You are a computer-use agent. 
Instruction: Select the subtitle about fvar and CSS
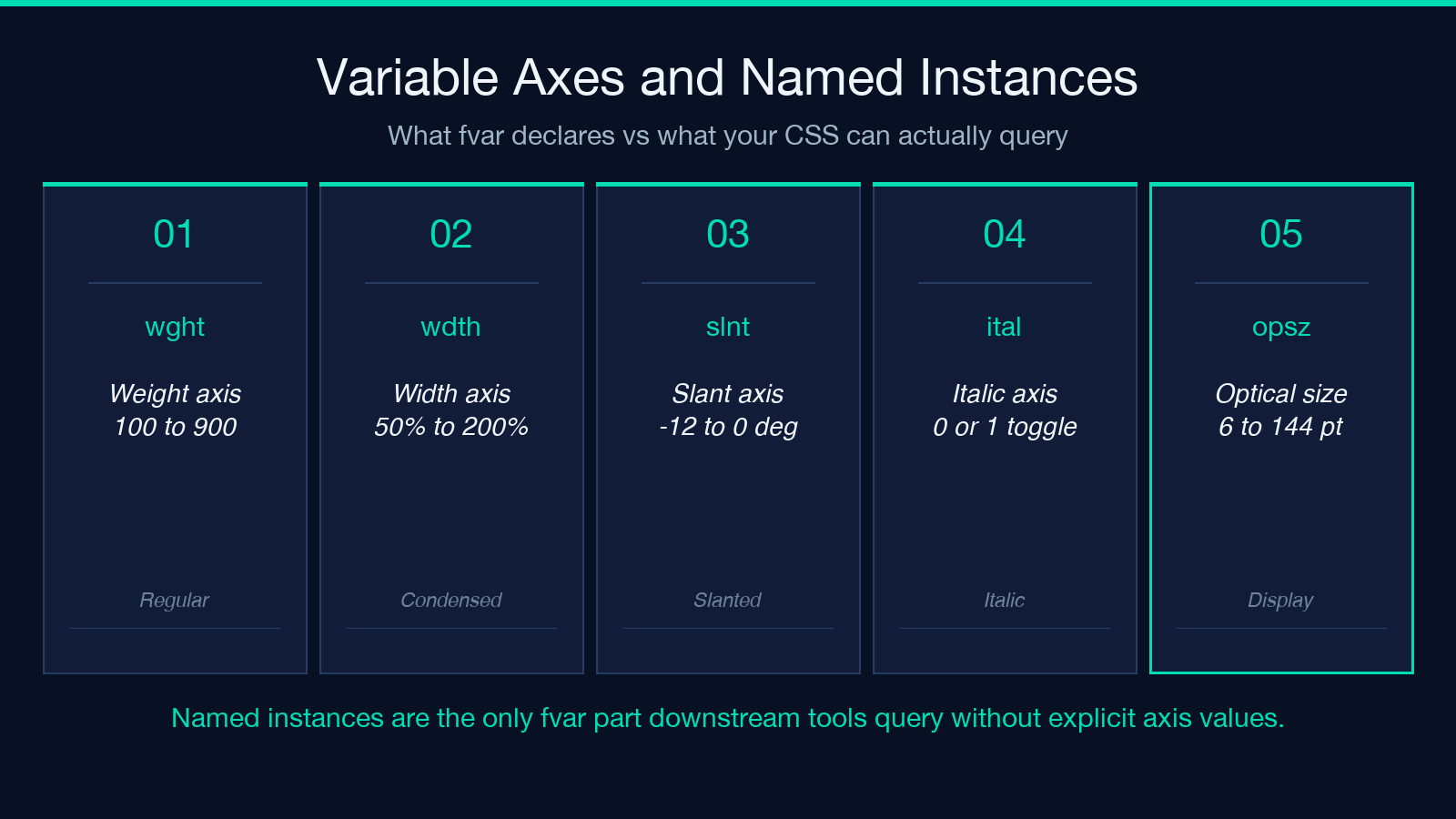(727, 136)
